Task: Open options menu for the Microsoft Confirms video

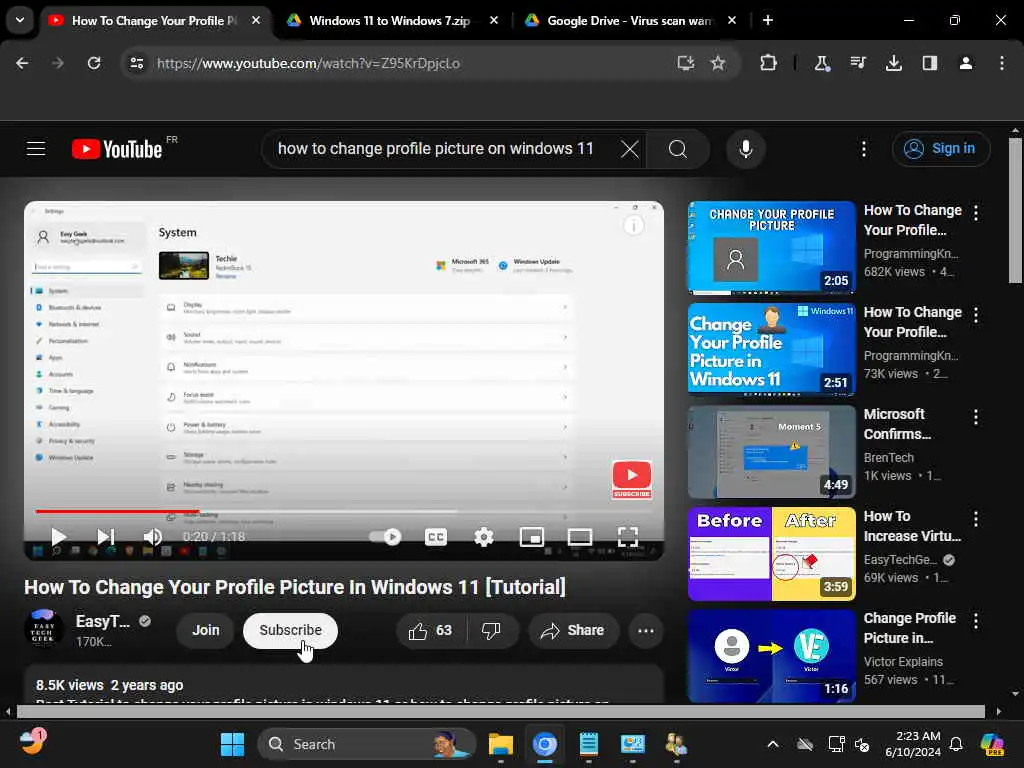Action: [x=976, y=417]
